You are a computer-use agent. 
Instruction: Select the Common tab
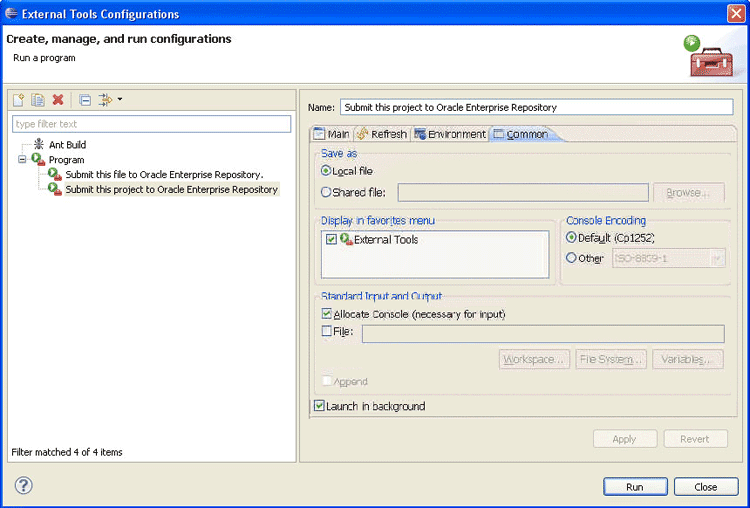point(521,134)
